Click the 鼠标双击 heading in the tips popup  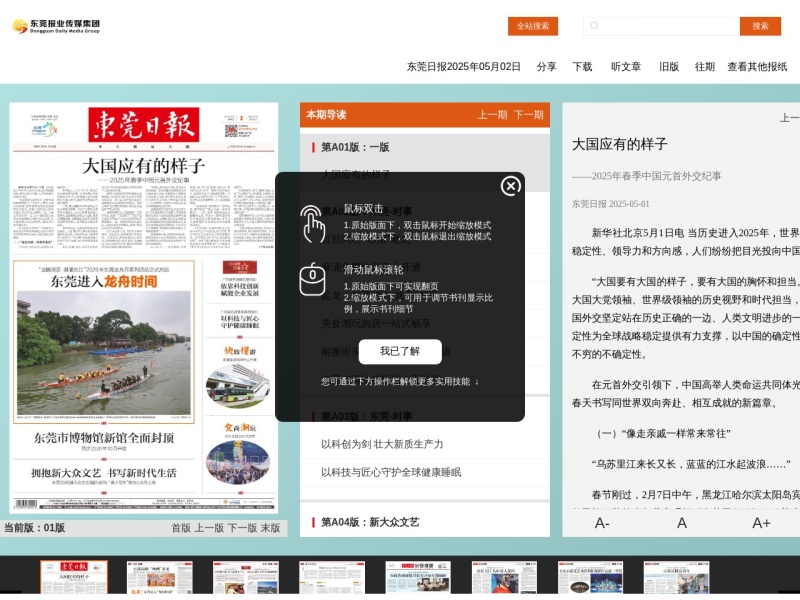click(363, 209)
